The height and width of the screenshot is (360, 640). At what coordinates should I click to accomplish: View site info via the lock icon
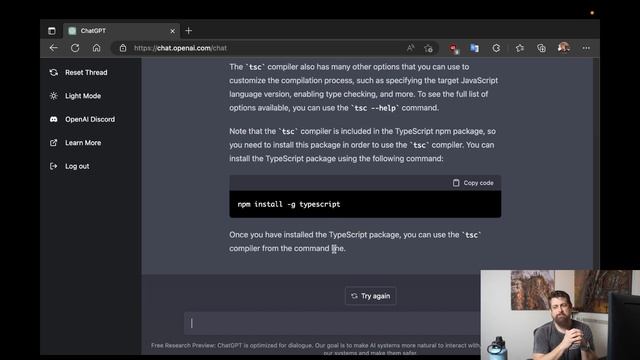click(123, 48)
